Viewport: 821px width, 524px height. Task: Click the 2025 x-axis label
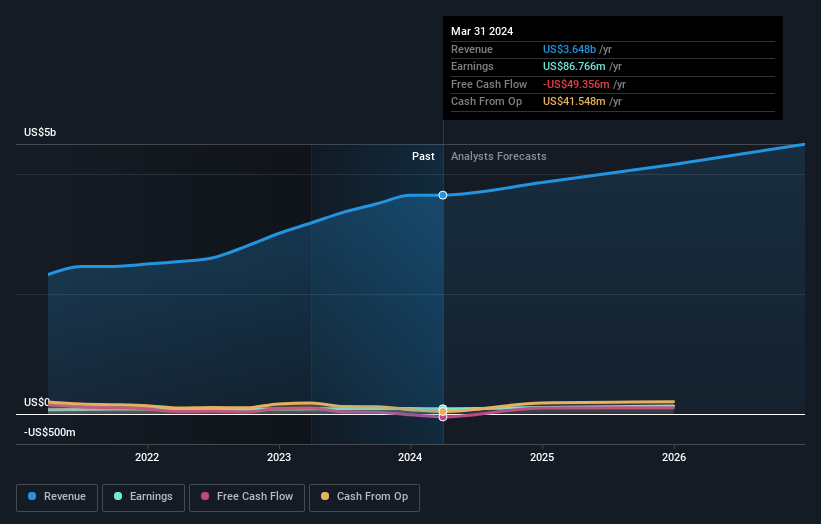[542, 457]
